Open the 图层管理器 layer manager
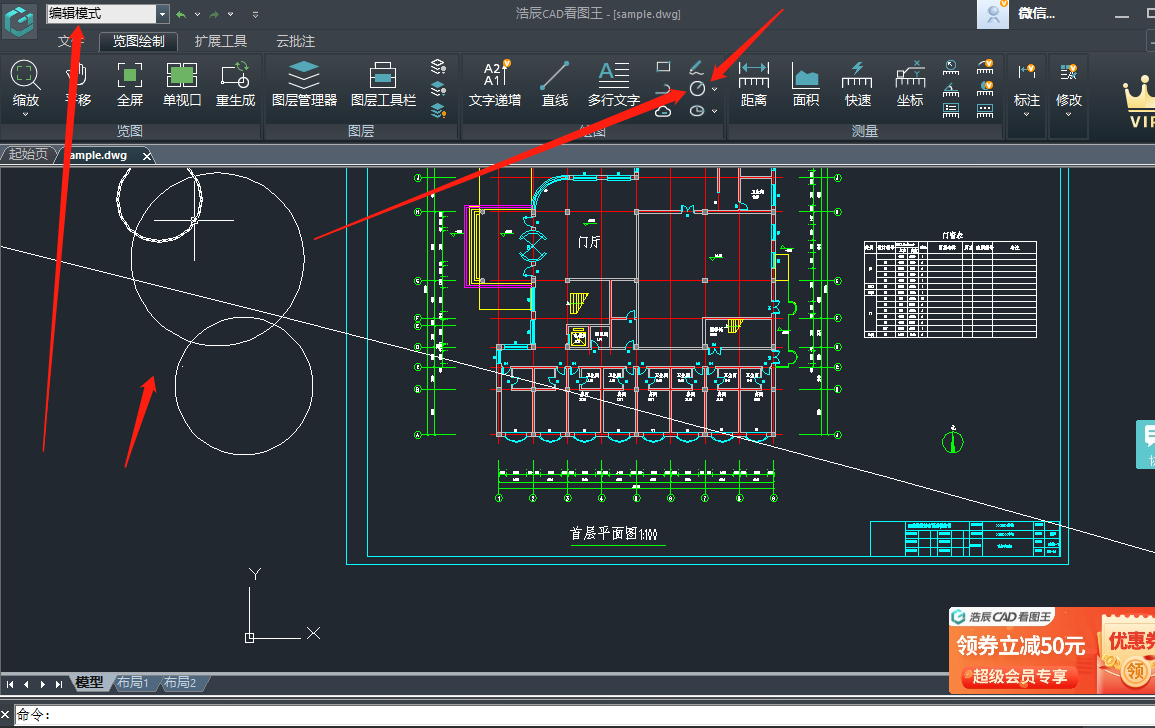This screenshot has height=728, width=1155. click(x=304, y=83)
